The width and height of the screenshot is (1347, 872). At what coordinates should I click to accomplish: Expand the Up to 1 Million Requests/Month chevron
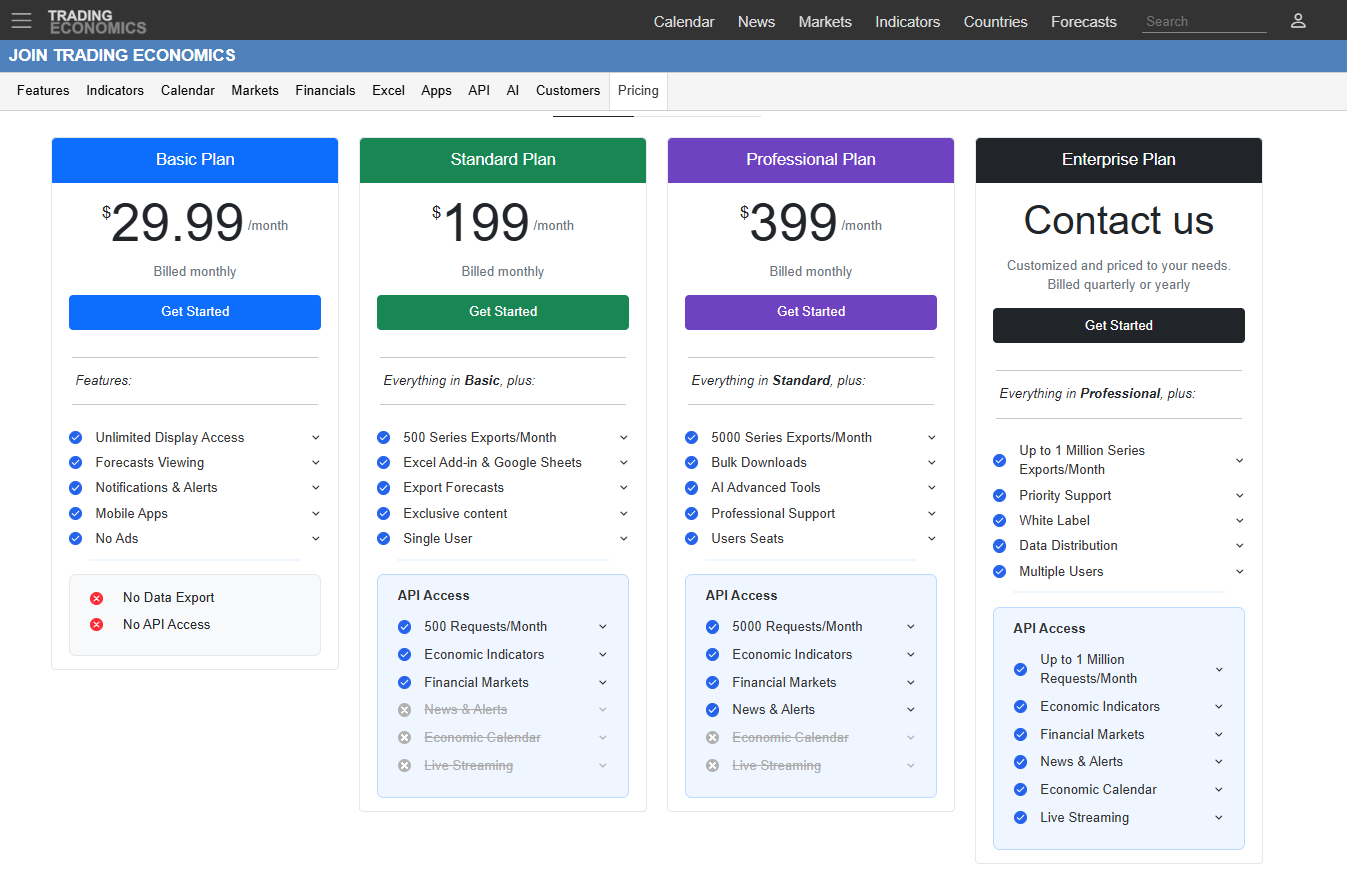(1219, 670)
